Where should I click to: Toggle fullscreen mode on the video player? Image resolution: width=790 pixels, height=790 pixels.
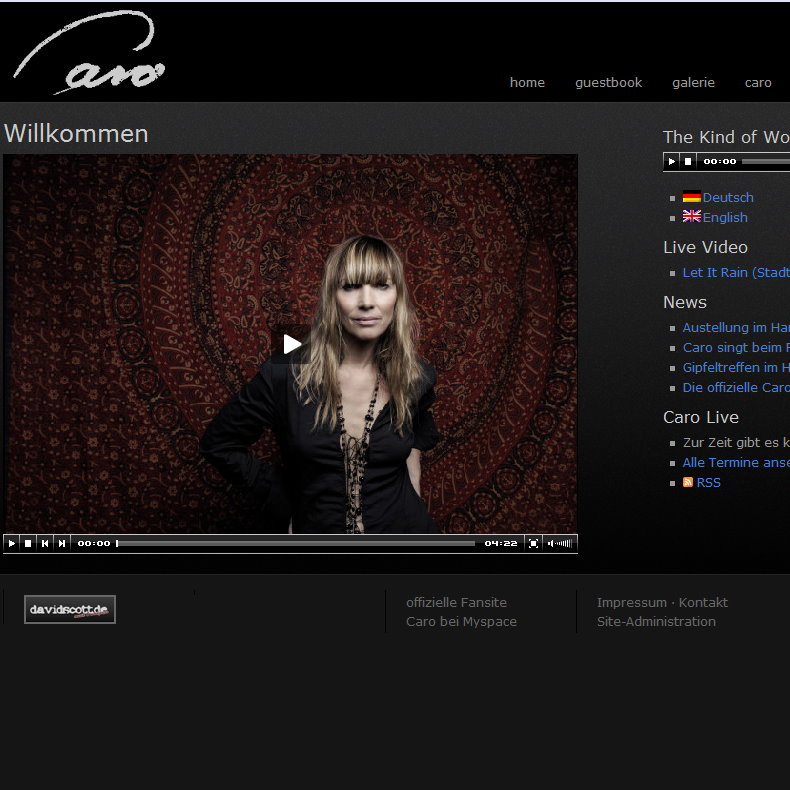click(533, 543)
